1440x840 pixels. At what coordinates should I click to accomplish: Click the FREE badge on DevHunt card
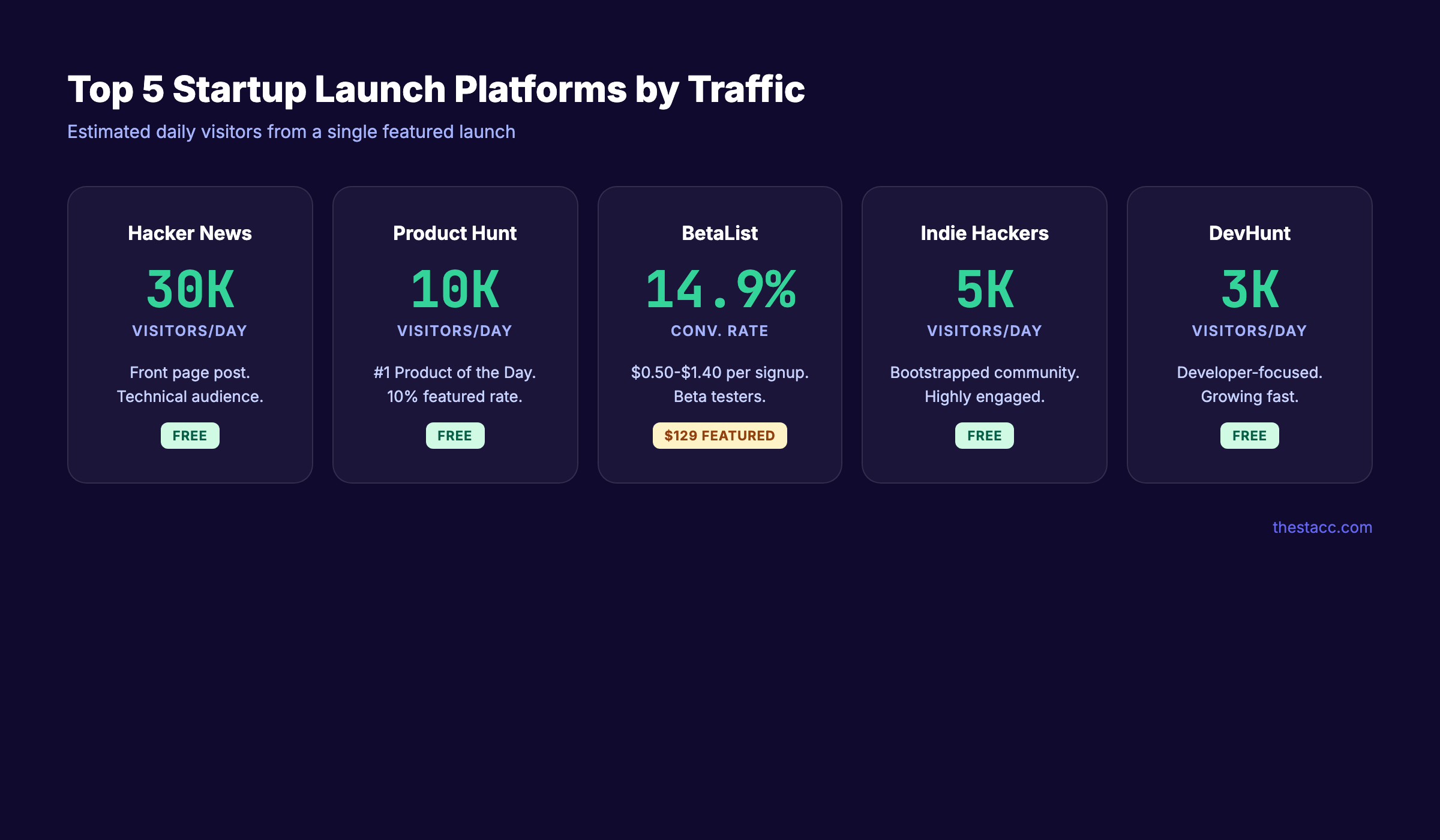[x=1250, y=435]
